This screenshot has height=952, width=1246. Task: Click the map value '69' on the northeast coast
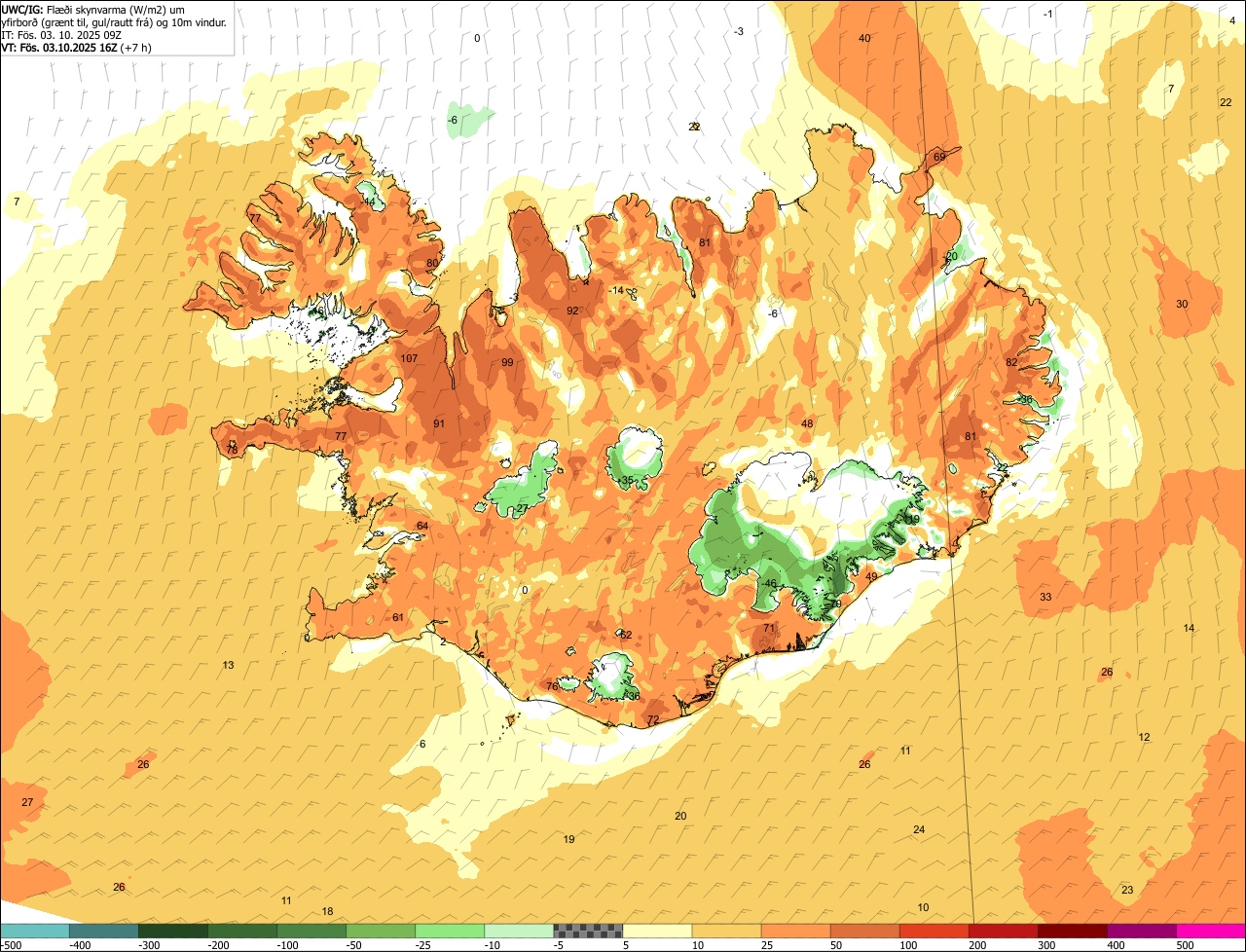click(x=939, y=157)
